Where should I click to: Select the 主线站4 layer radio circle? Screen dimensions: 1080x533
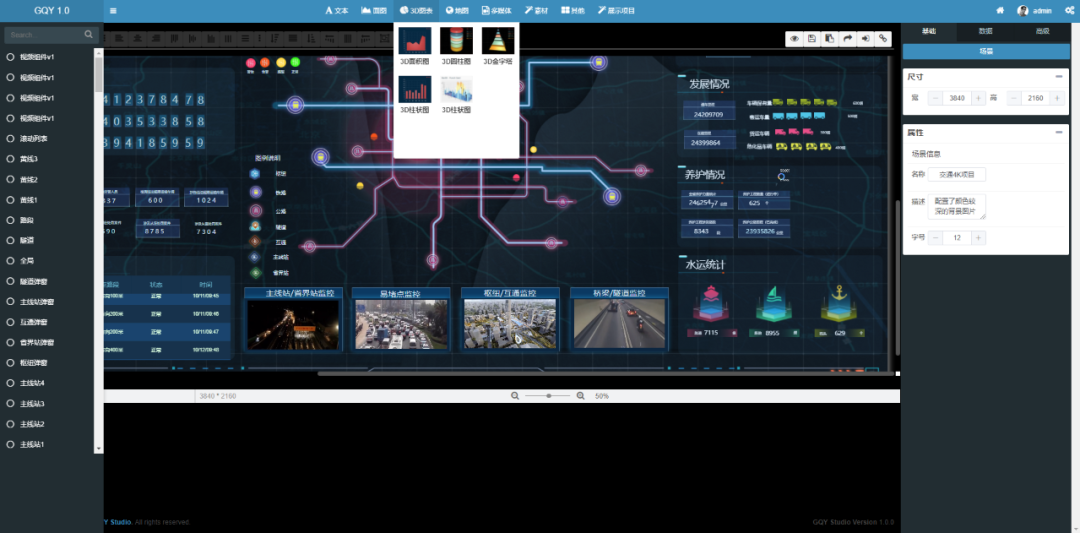click(x=10, y=383)
